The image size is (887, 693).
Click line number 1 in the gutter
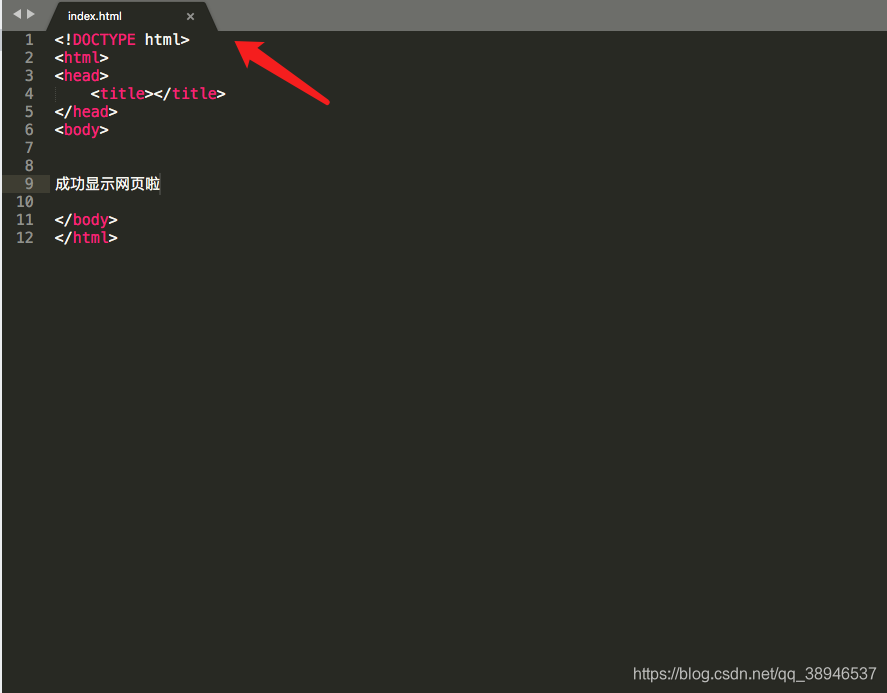(29, 40)
